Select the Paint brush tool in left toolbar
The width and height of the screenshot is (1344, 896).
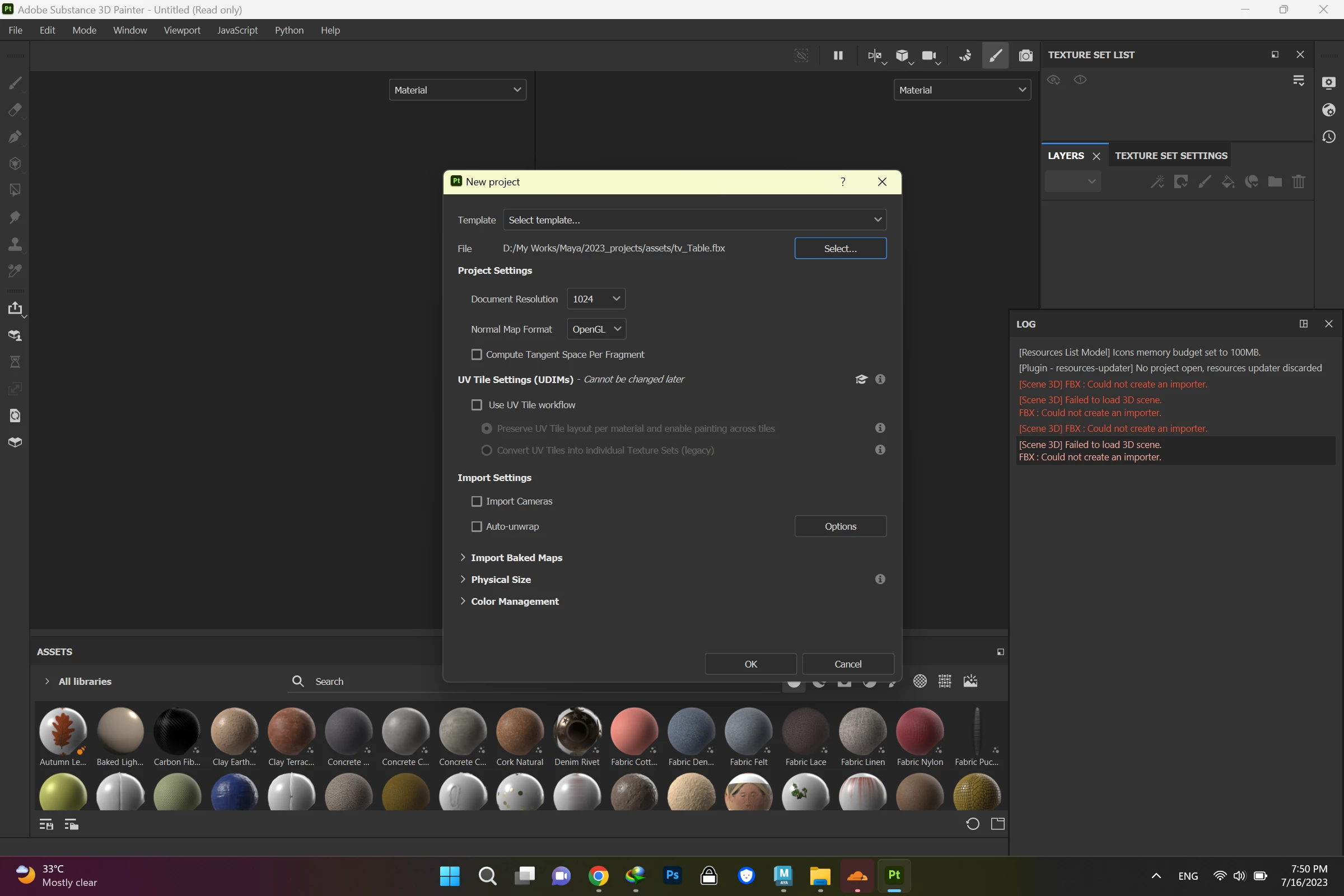point(16,83)
